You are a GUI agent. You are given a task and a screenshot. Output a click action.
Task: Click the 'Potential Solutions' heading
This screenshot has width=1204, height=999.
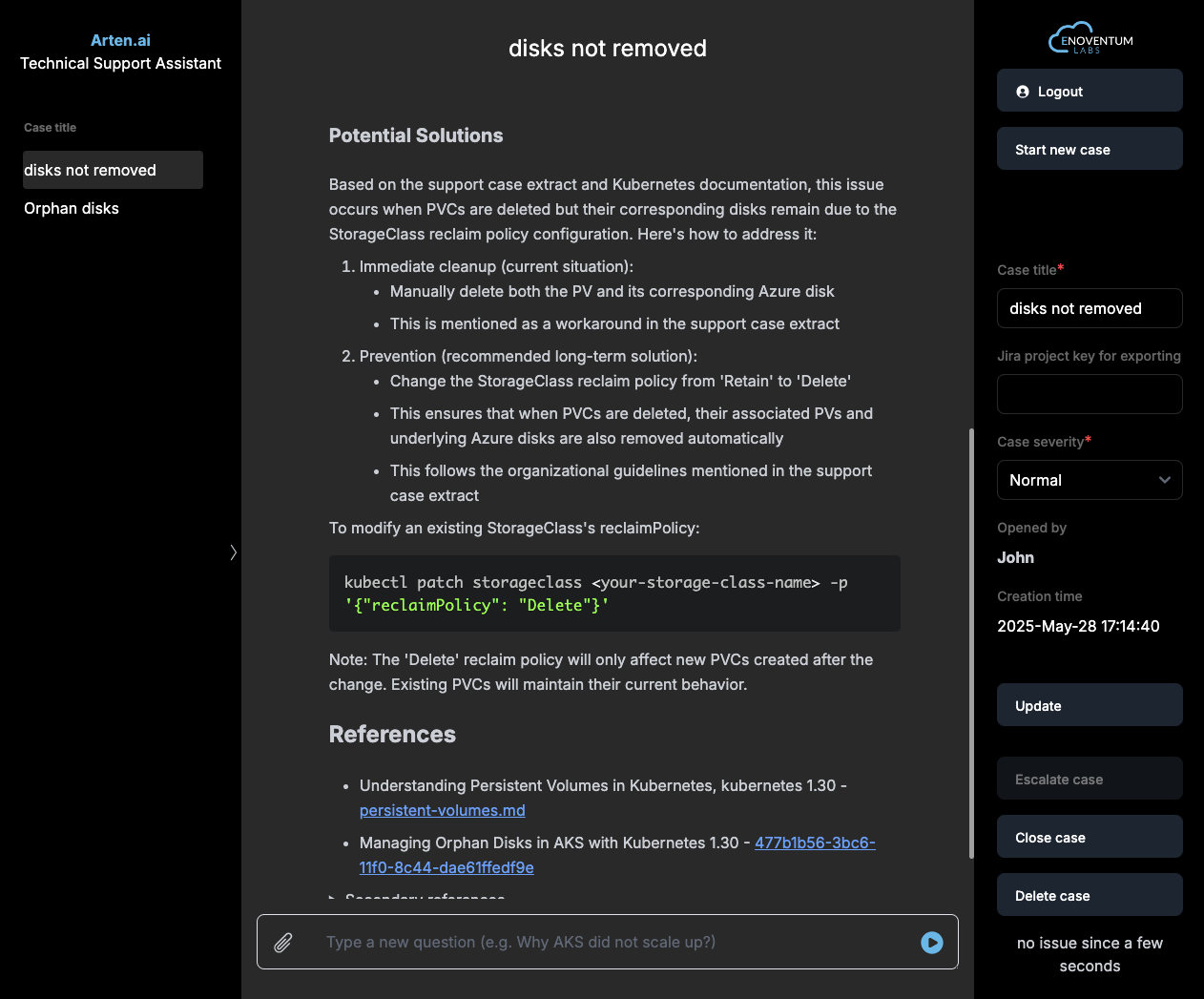click(416, 135)
